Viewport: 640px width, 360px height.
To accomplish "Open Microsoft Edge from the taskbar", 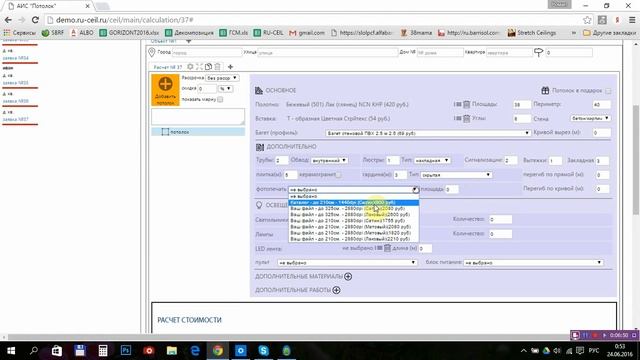I will click(195, 351).
